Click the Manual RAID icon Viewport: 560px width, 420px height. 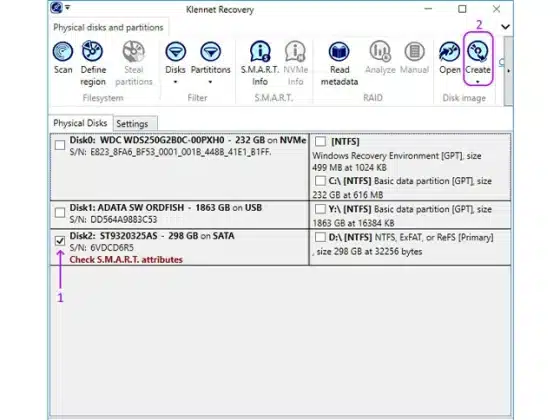[x=414, y=51]
